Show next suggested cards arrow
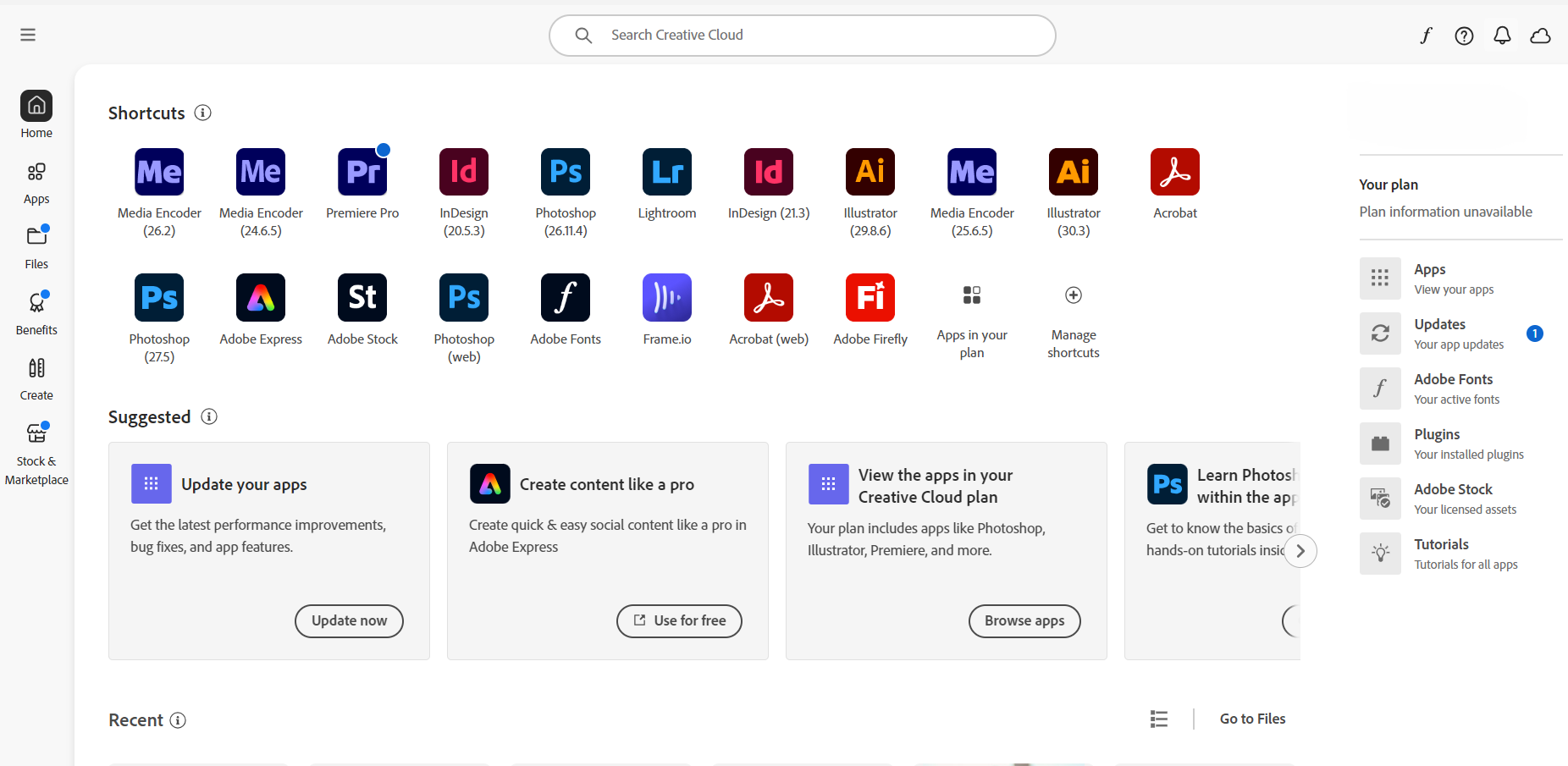 pyautogui.click(x=1300, y=551)
